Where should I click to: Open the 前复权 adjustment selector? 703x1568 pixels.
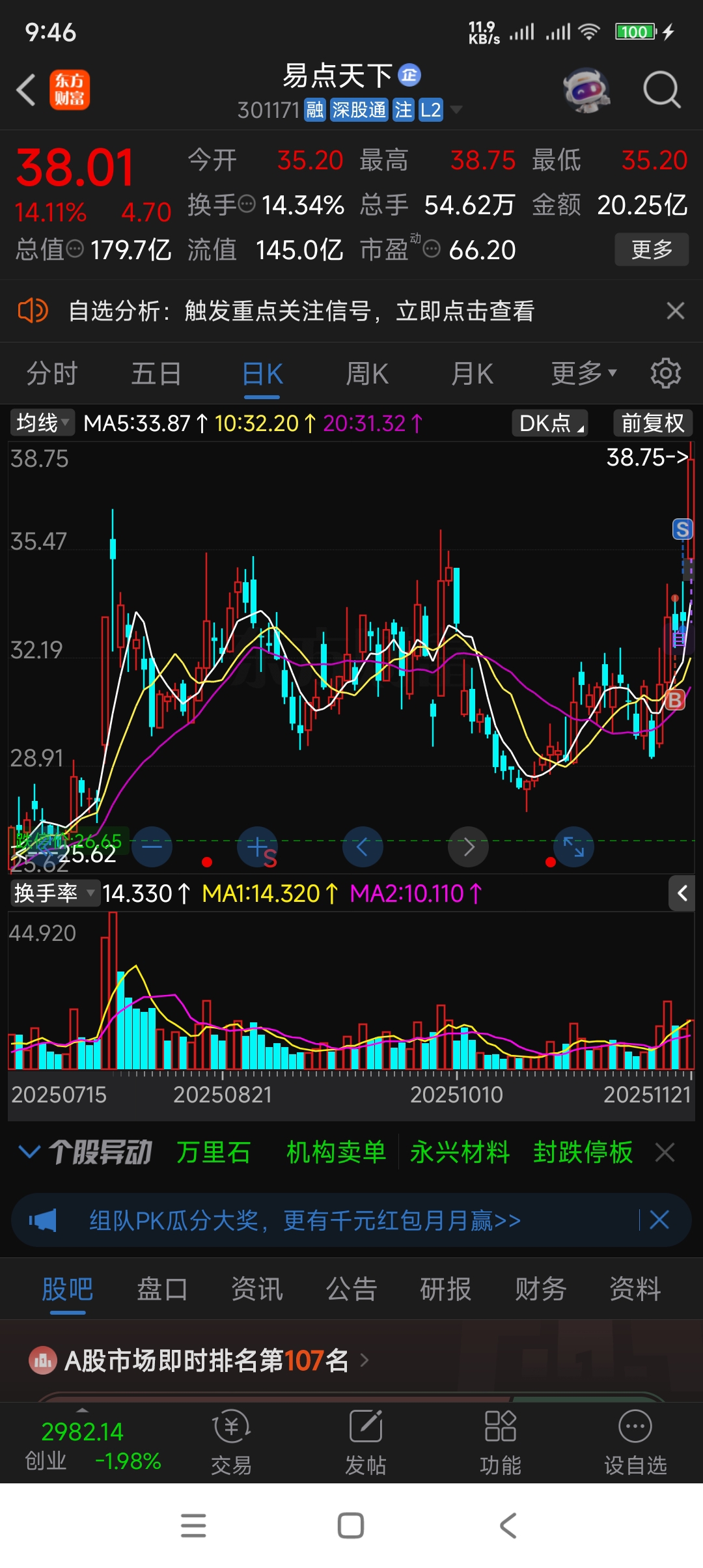point(653,423)
